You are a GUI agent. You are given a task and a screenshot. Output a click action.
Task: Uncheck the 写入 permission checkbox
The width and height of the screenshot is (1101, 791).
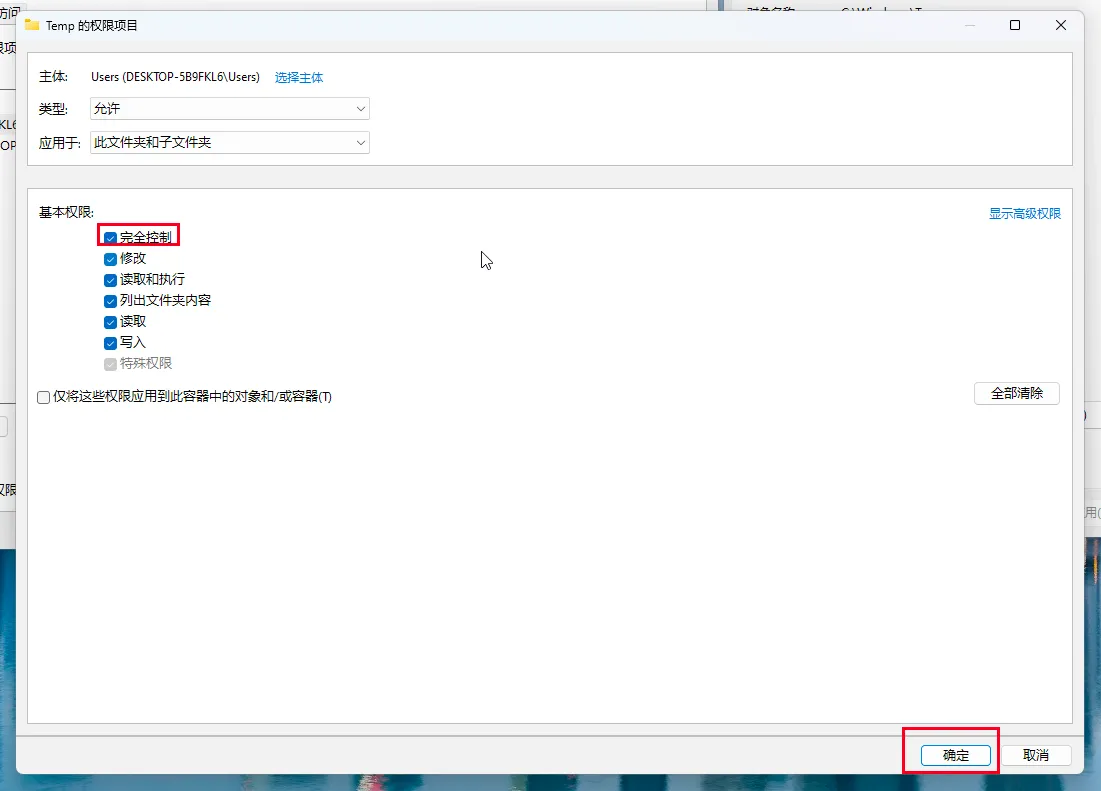[x=111, y=343]
